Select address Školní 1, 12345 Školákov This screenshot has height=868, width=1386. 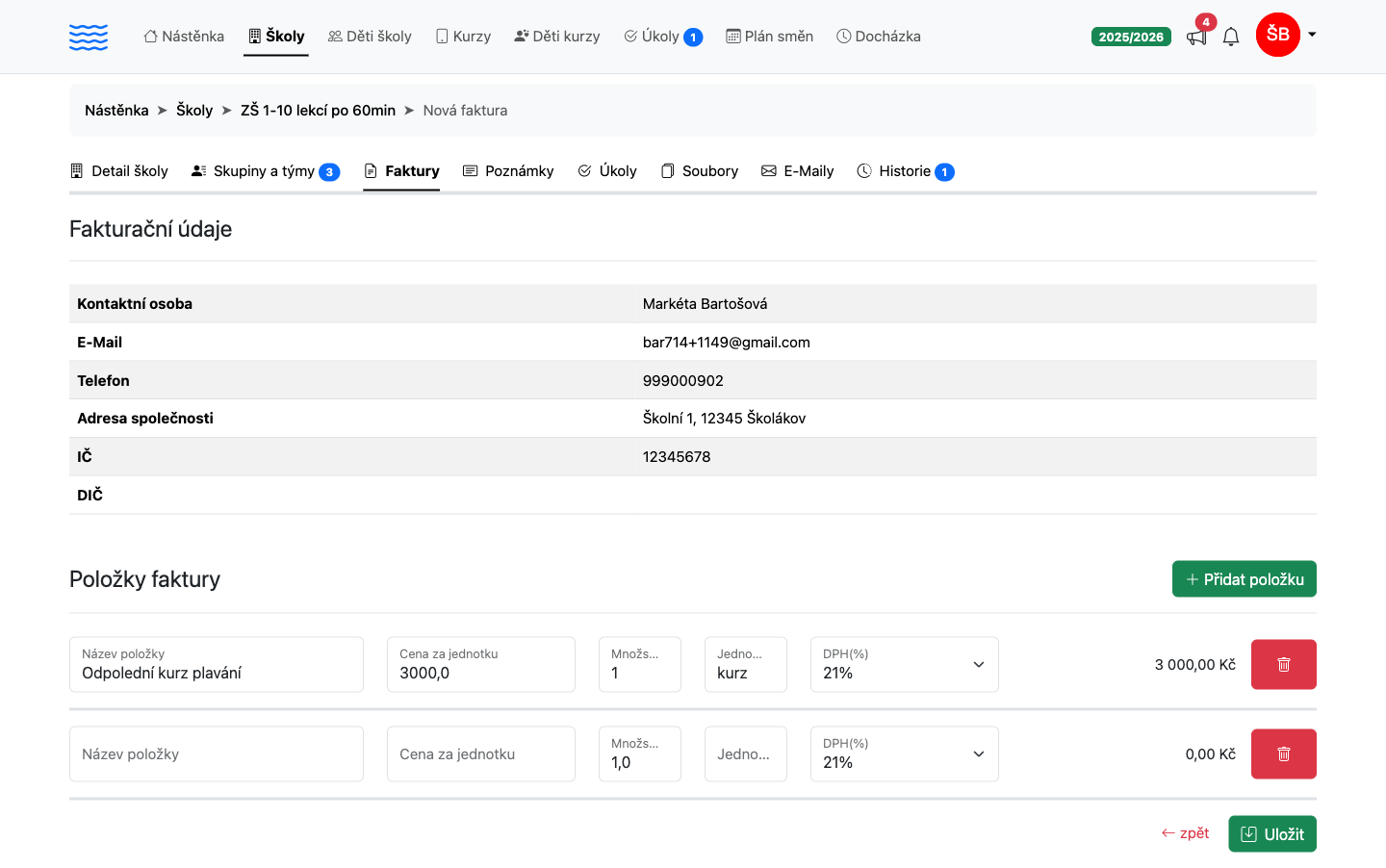point(725,419)
